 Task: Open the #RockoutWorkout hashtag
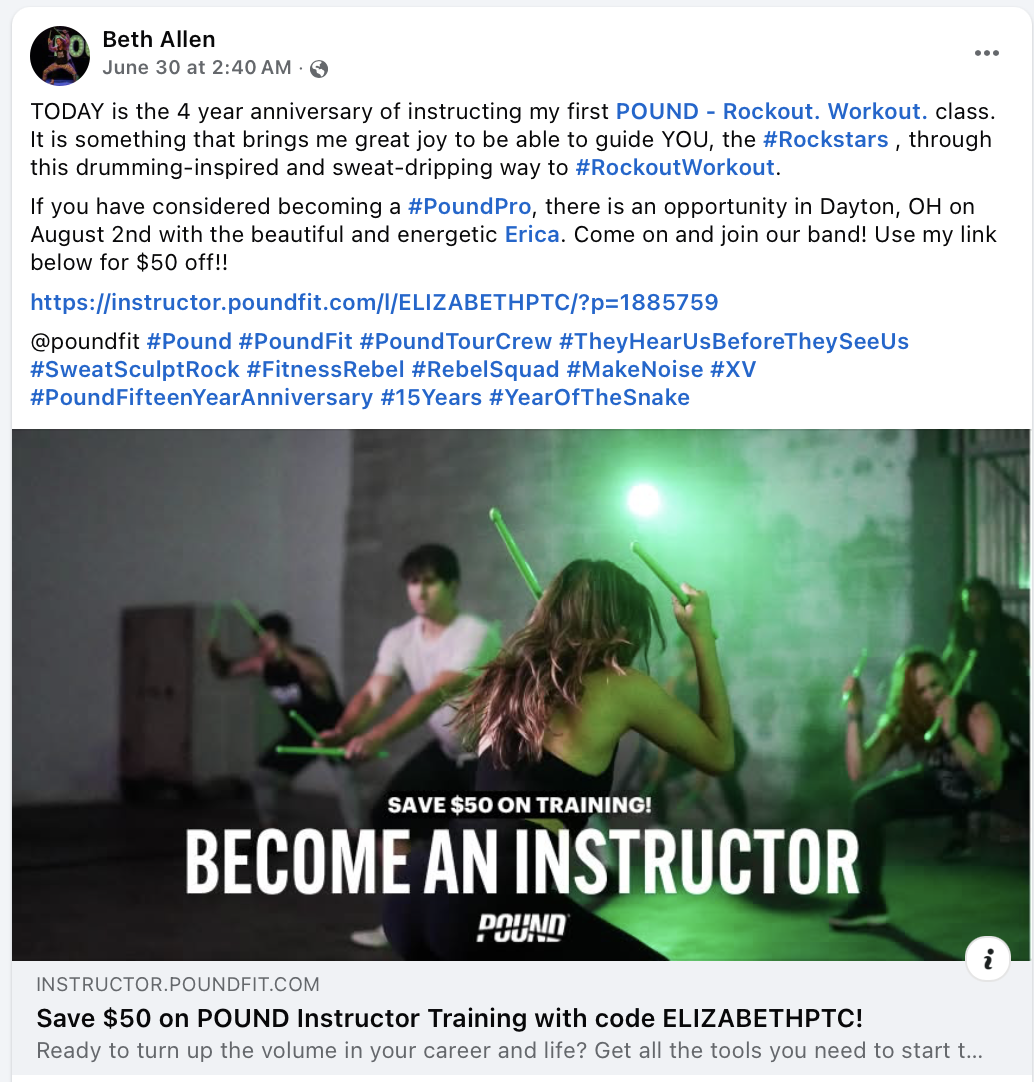(x=675, y=168)
